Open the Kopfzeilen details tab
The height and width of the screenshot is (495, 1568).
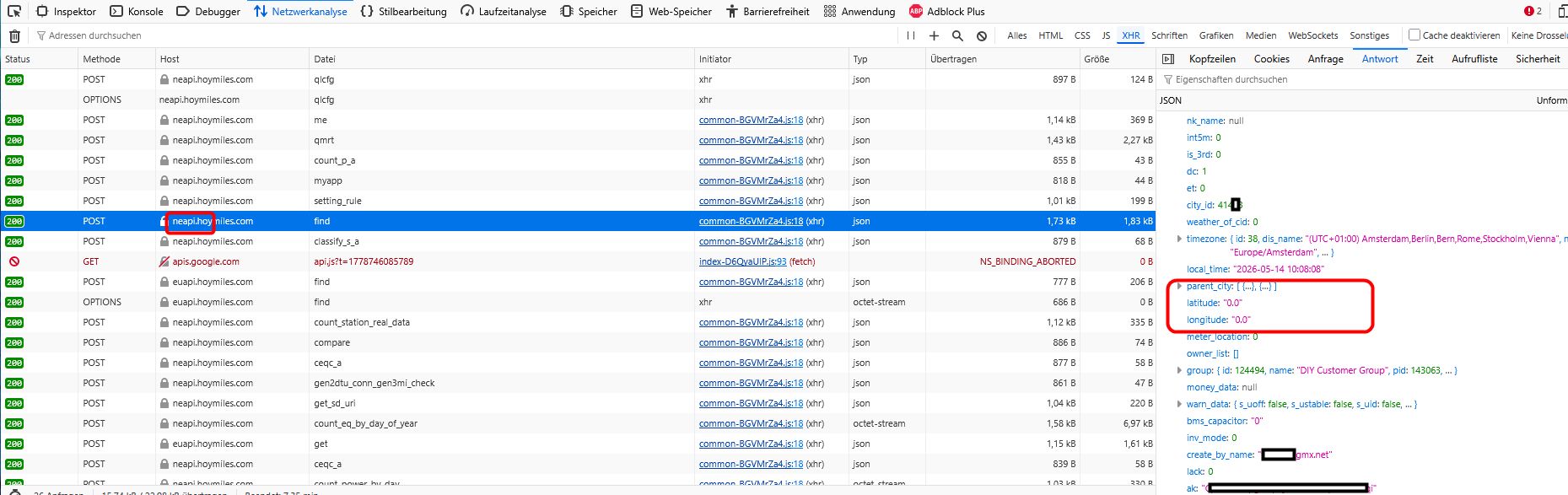[1212, 59]
